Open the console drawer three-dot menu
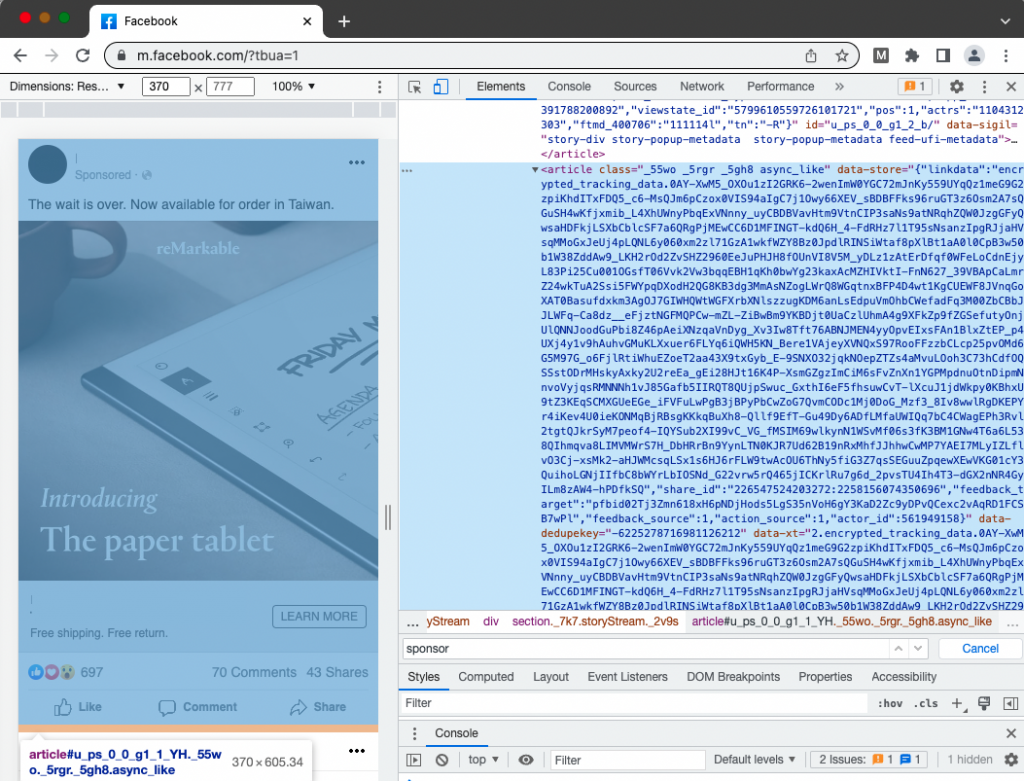Viewport: 1024px width, 781px height. point(414,733)
